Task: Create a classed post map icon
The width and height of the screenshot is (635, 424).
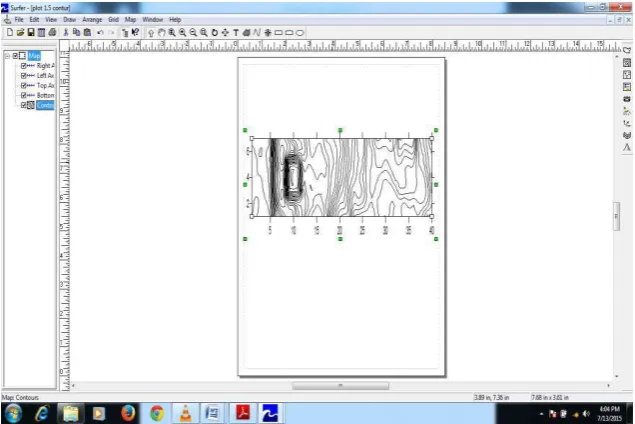Action: [x=627, y=87]
